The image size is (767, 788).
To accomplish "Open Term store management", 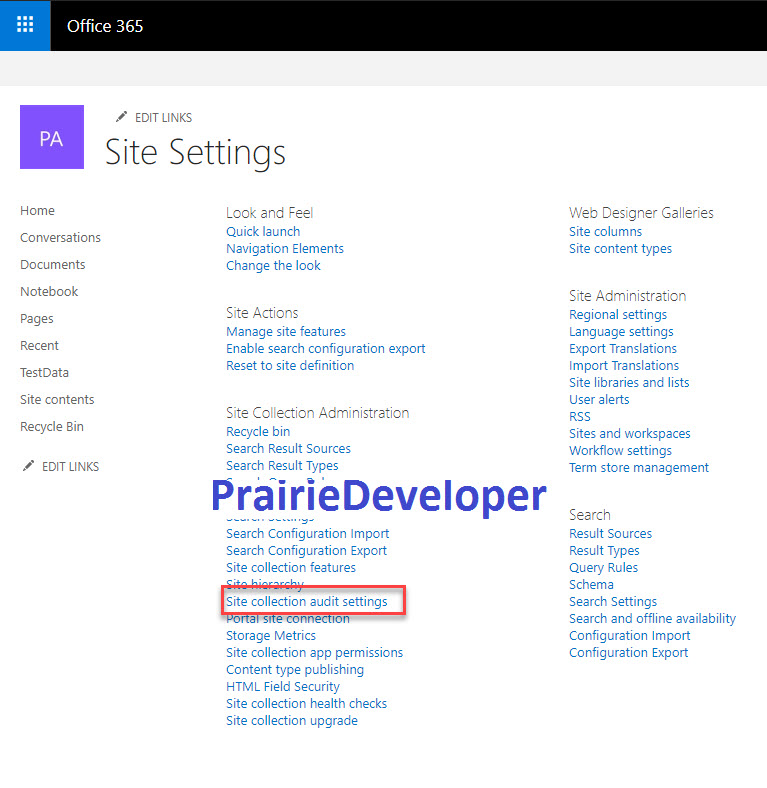I will (639, 468).
